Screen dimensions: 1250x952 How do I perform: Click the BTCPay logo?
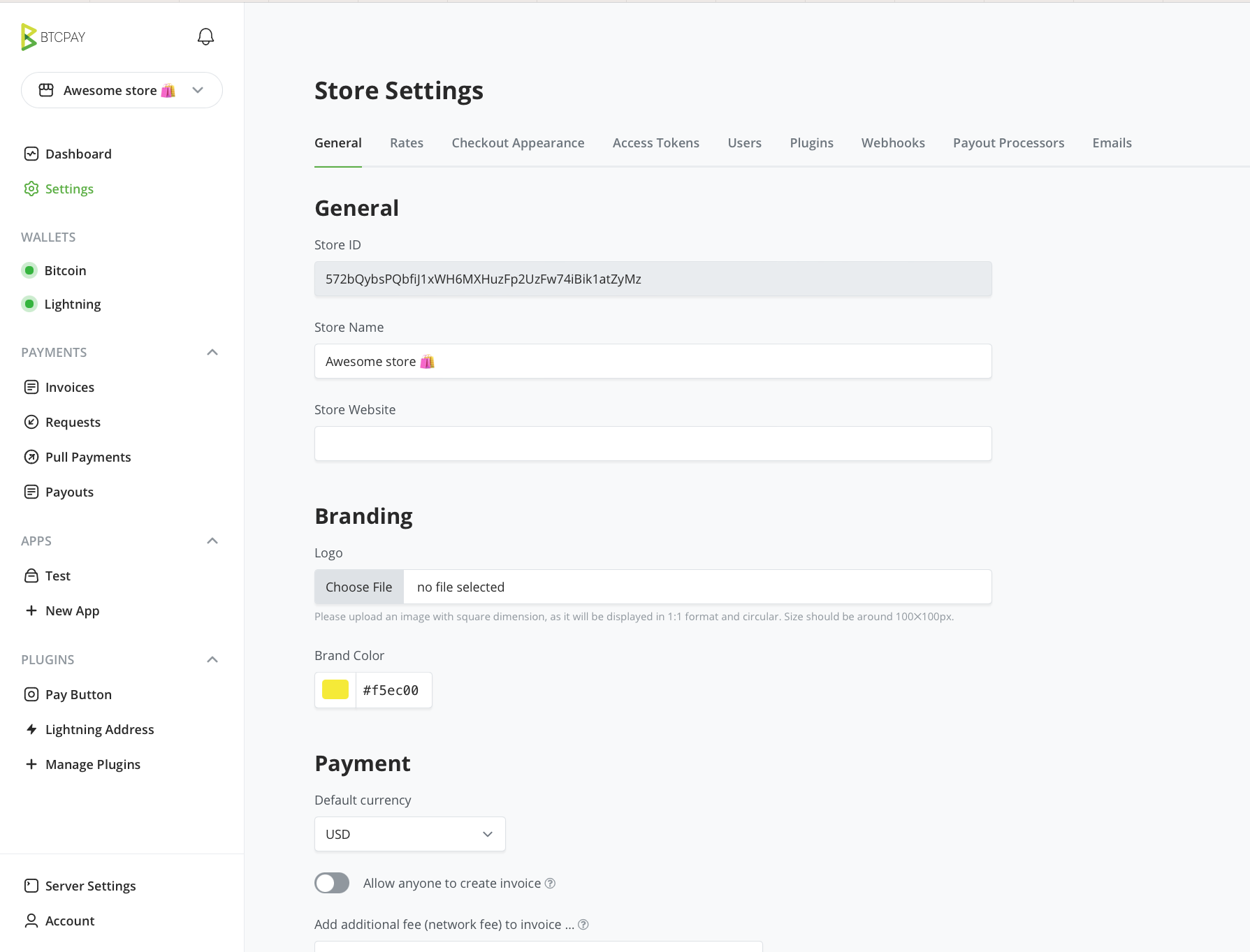[x=53, y=37]
